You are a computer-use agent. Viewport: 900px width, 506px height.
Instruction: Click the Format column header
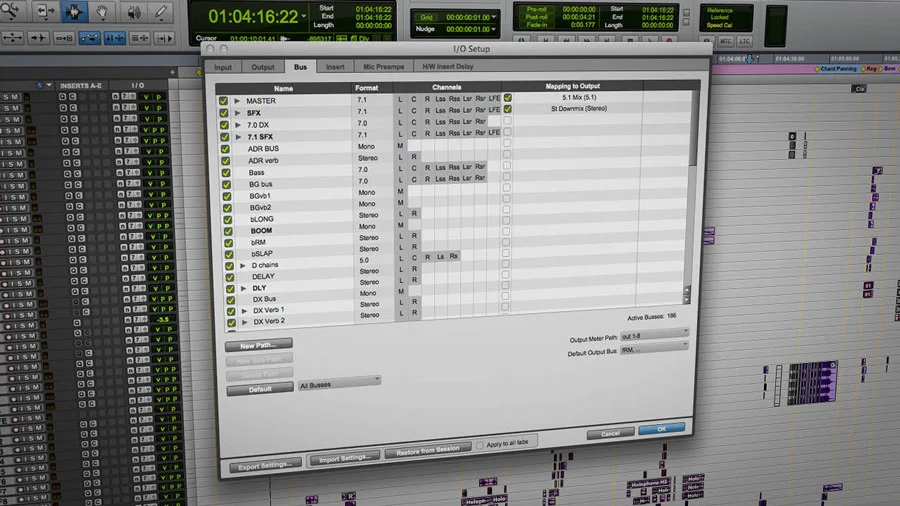coord(367,88)
